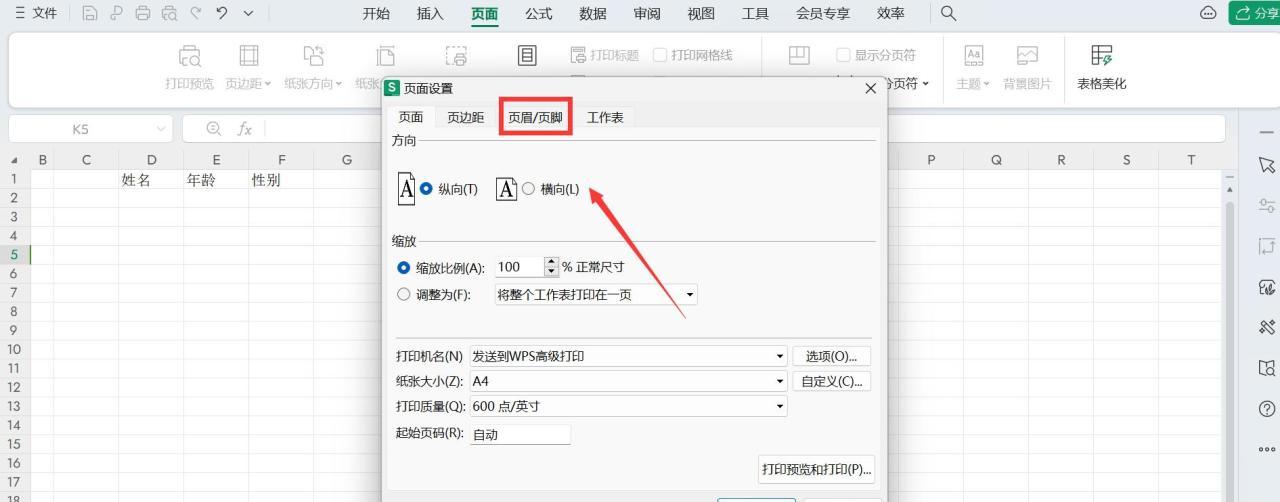The width and height of the screenshot is (1280, 502).
Task: Click the green 分享 button
Action: pos(1255,14)
